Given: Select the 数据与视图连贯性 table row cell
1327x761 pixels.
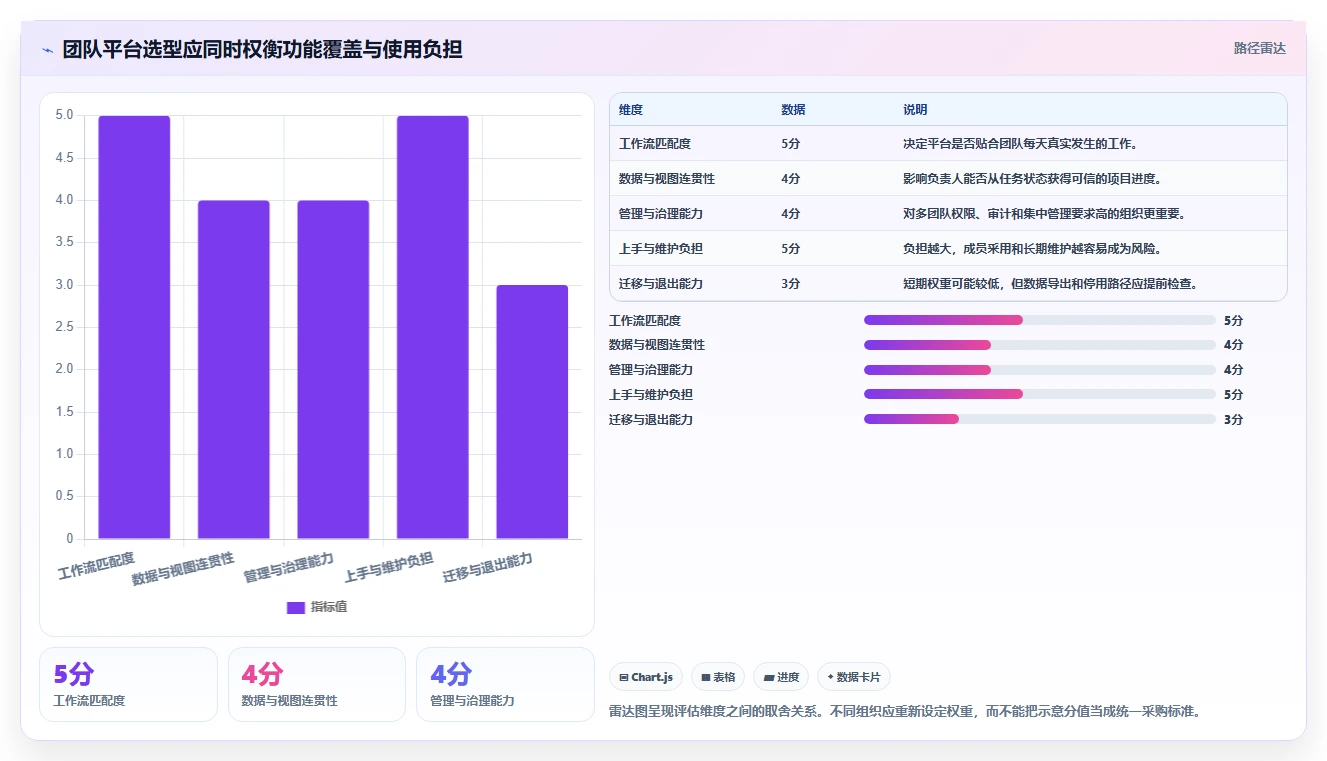Looking at the screenshot, I should click(x=667, y=179).
